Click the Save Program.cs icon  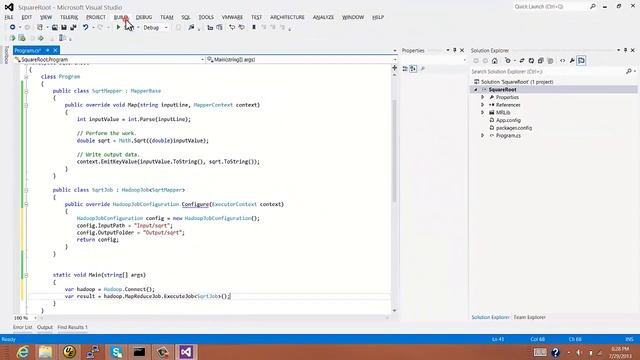(64, 27)
